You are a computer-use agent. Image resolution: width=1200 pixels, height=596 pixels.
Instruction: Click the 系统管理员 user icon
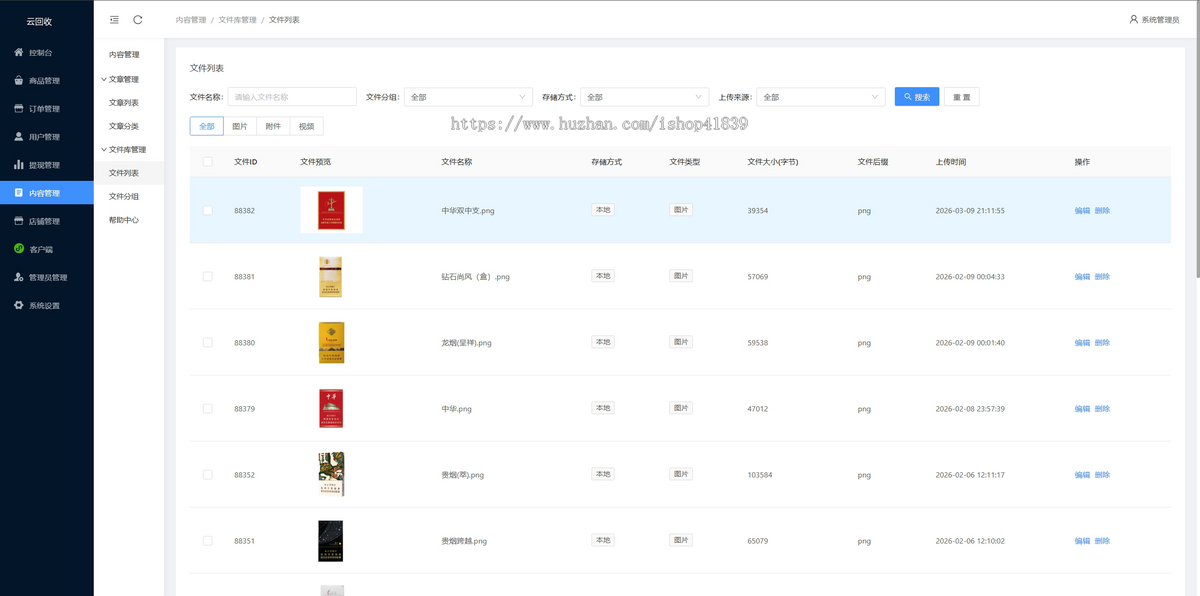pyautogui.click(x=1133, y=19)
